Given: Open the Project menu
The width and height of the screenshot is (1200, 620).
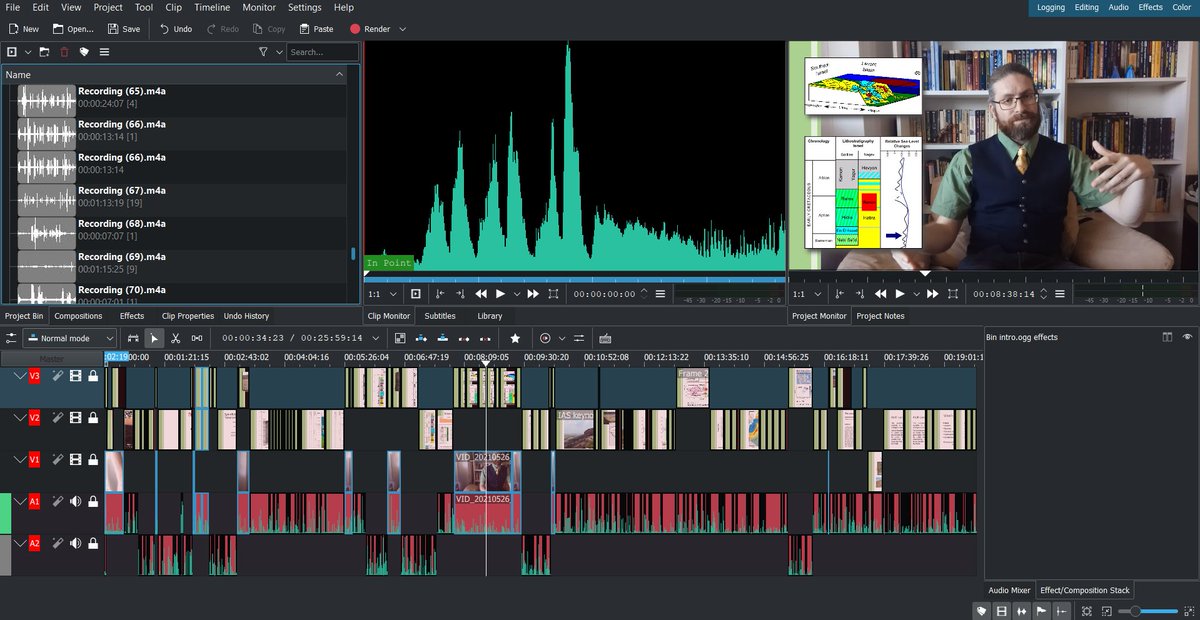Looking at the screenshot, I should tap(108, 7).
